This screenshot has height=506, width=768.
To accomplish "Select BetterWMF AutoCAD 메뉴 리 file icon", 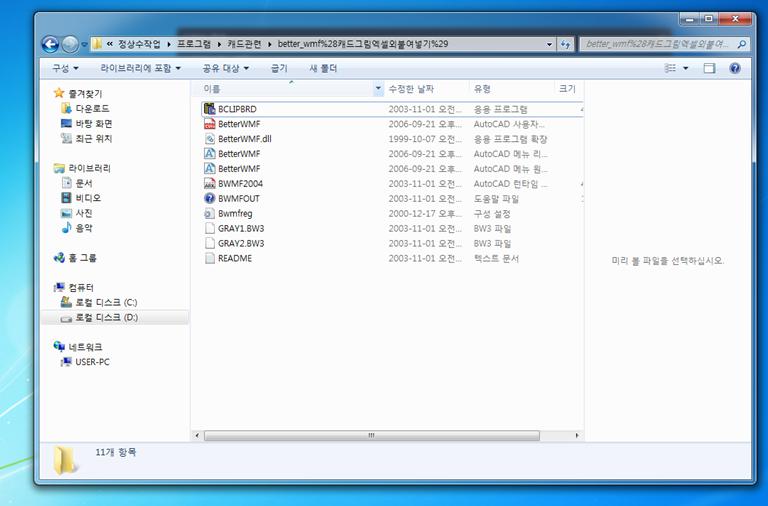I will (210, 153).
